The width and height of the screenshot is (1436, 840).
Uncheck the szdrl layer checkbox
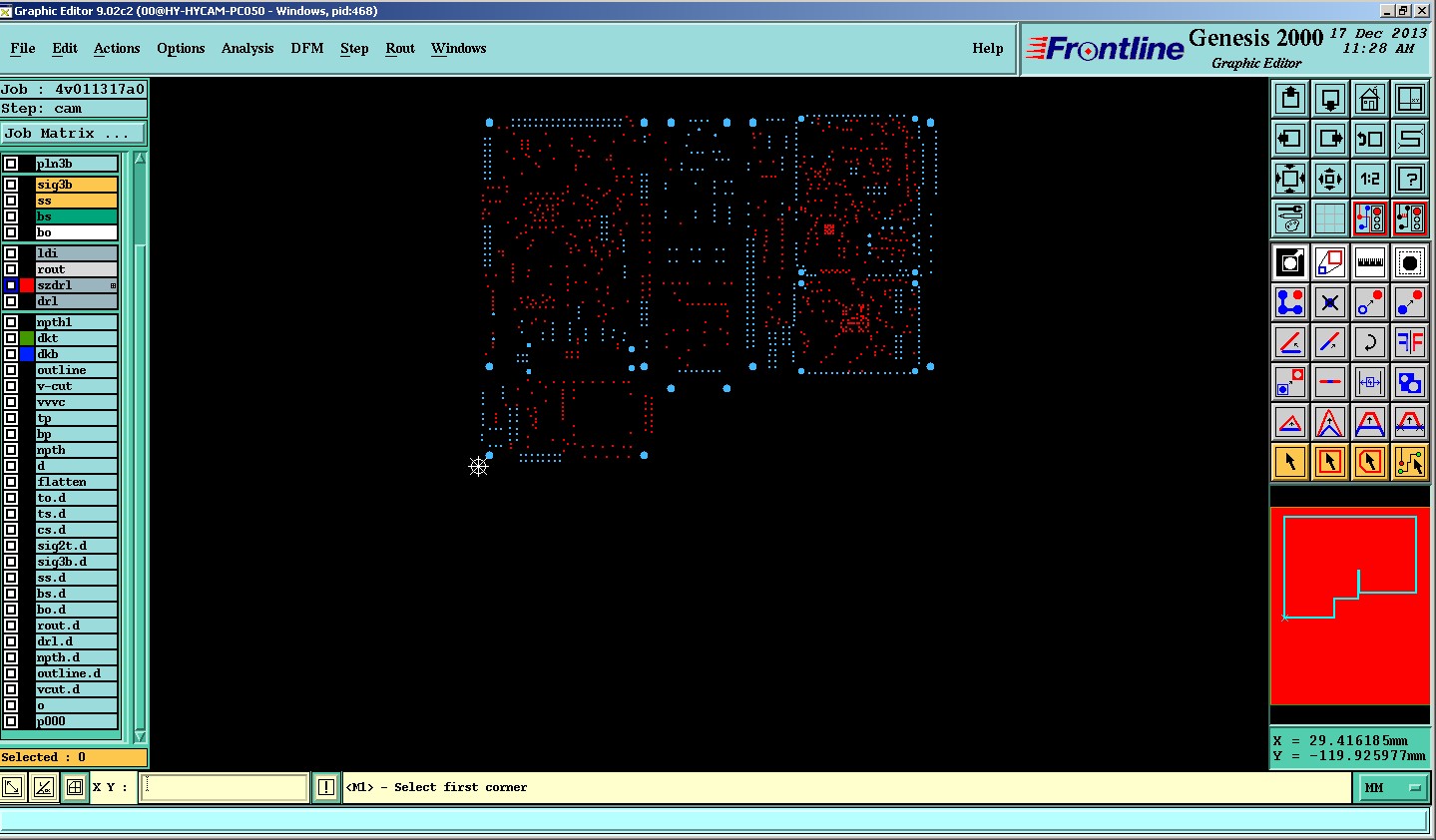[11, 285]
